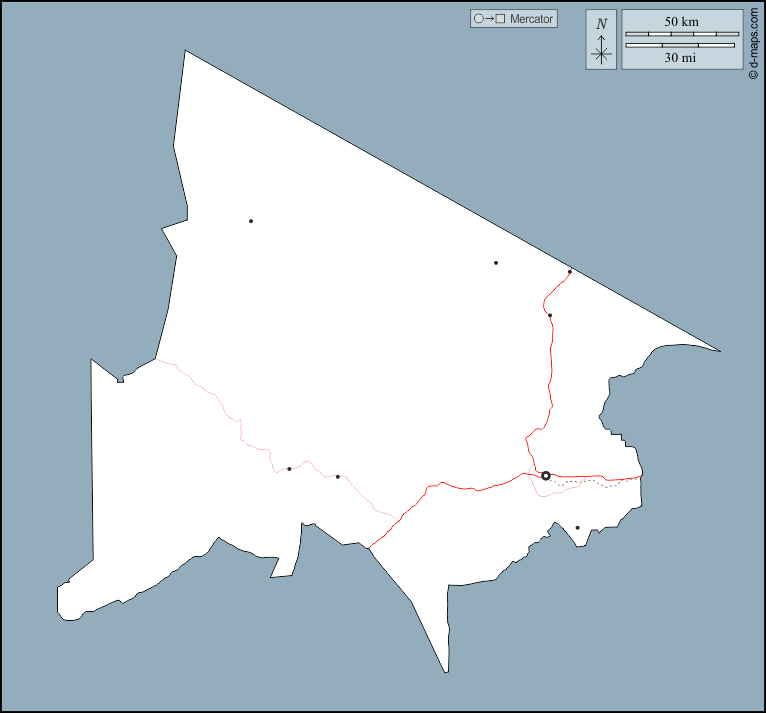Click the city dot on the red road below the border town
This screenshot has width=766, height=713.
coord(550,316)
